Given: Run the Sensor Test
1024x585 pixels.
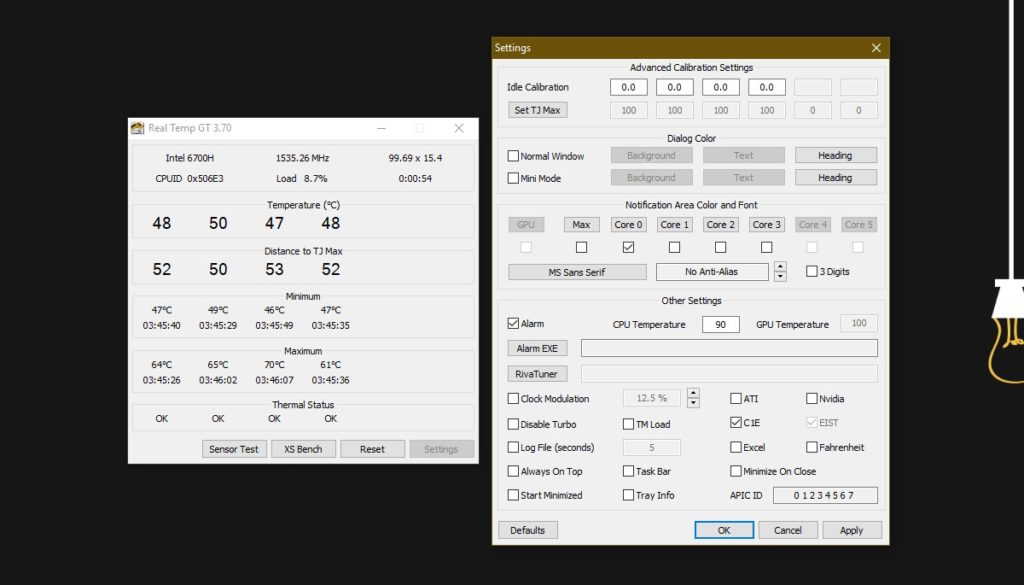Looking at the screenshot, I should pos(233,448).
